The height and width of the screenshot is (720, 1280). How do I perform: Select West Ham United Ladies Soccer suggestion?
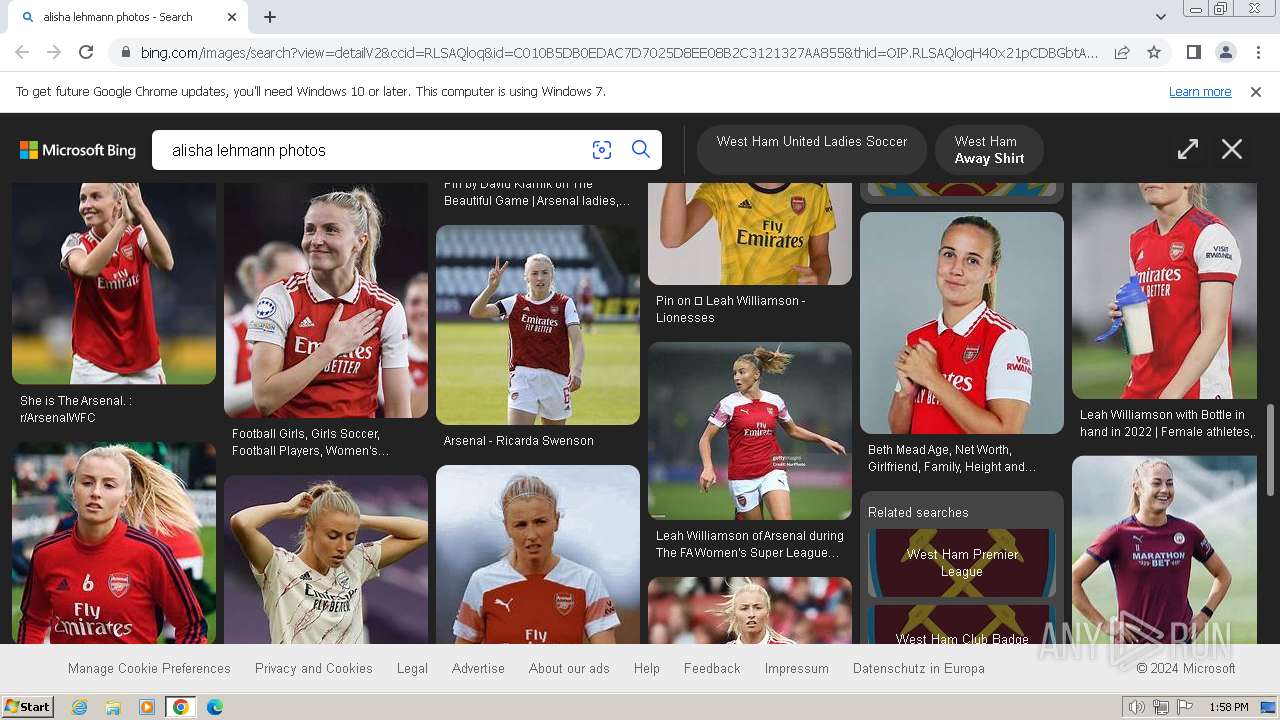pos(812,150)
